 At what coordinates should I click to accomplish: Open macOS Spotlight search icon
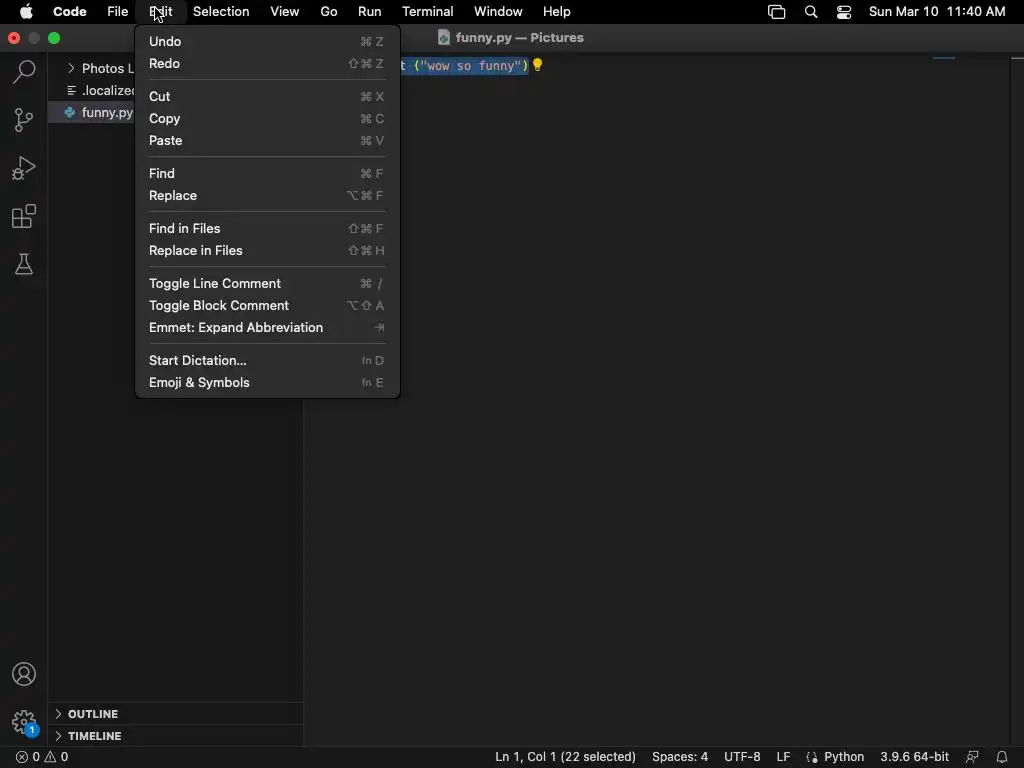[811, 12]
